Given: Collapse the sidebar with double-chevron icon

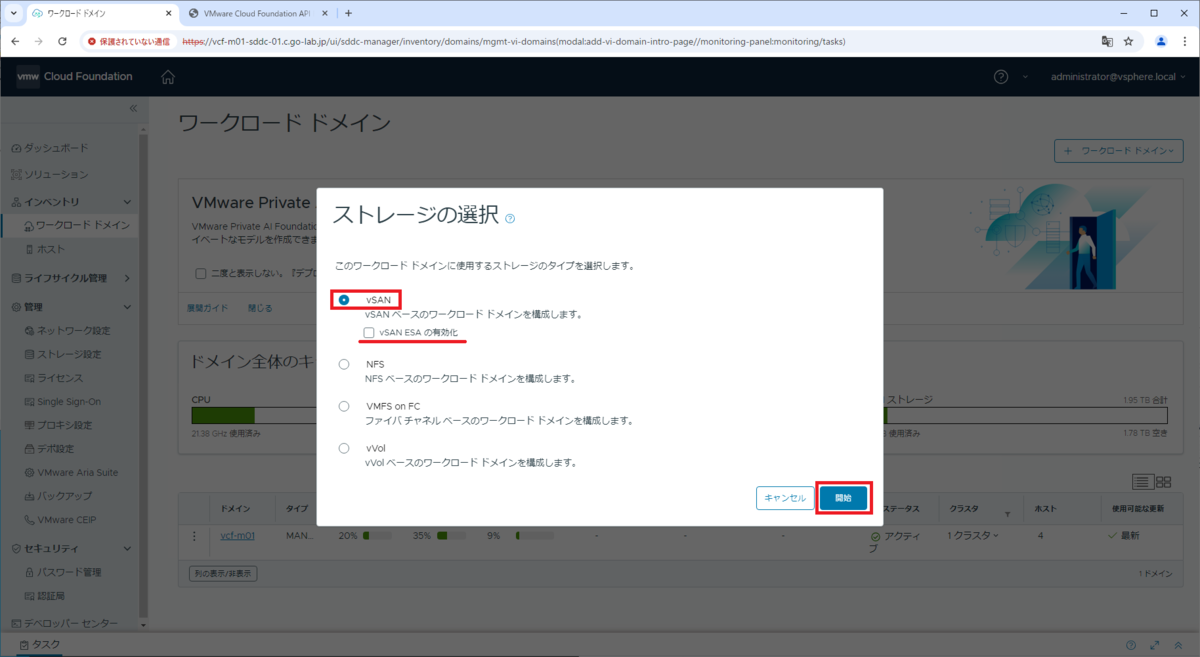Looking at the screenshot, I should 133,108.
